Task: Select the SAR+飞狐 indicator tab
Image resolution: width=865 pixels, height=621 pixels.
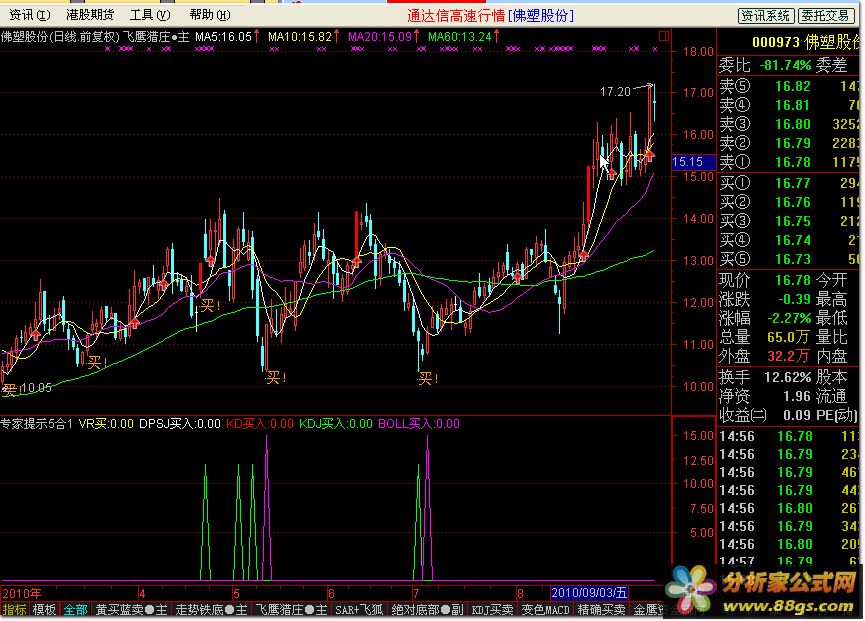Action: (359, 609)
